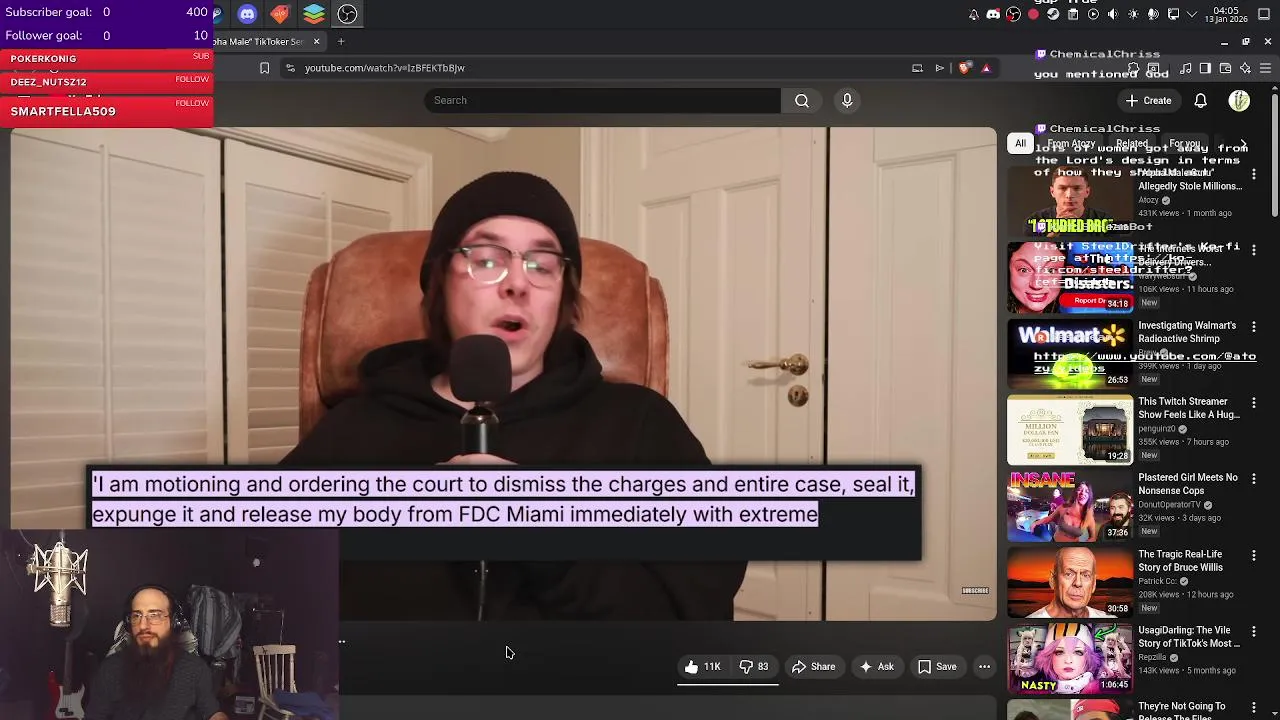The height and width of the screenshot is (720, 1280).
Task: Click the page vertical scrollbar
Action: (x=1274, y=155)
